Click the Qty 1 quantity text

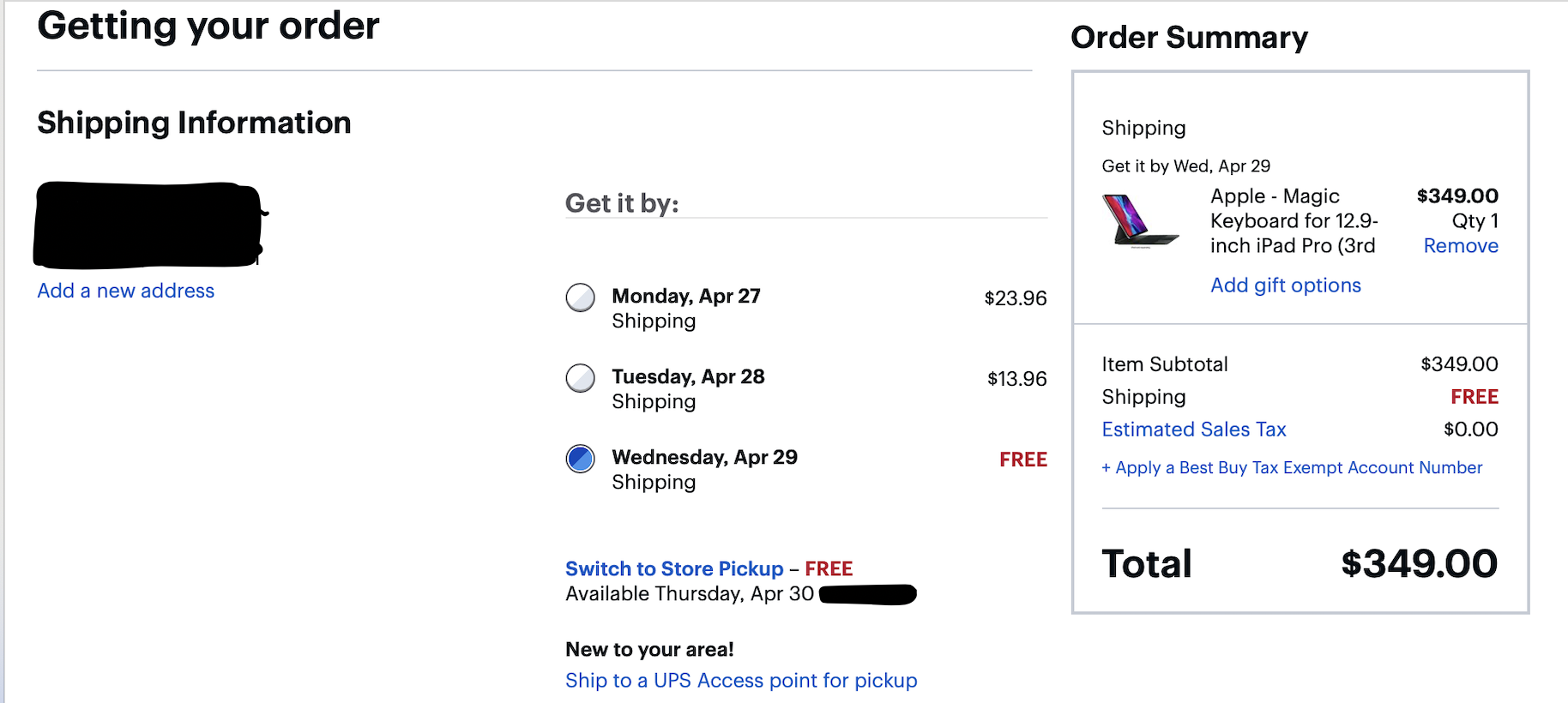point(1475,221)
